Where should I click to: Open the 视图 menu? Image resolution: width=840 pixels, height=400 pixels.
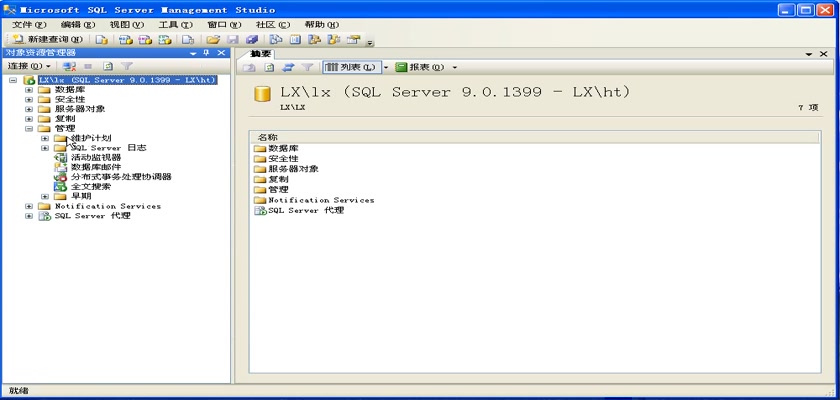(126, 25)
